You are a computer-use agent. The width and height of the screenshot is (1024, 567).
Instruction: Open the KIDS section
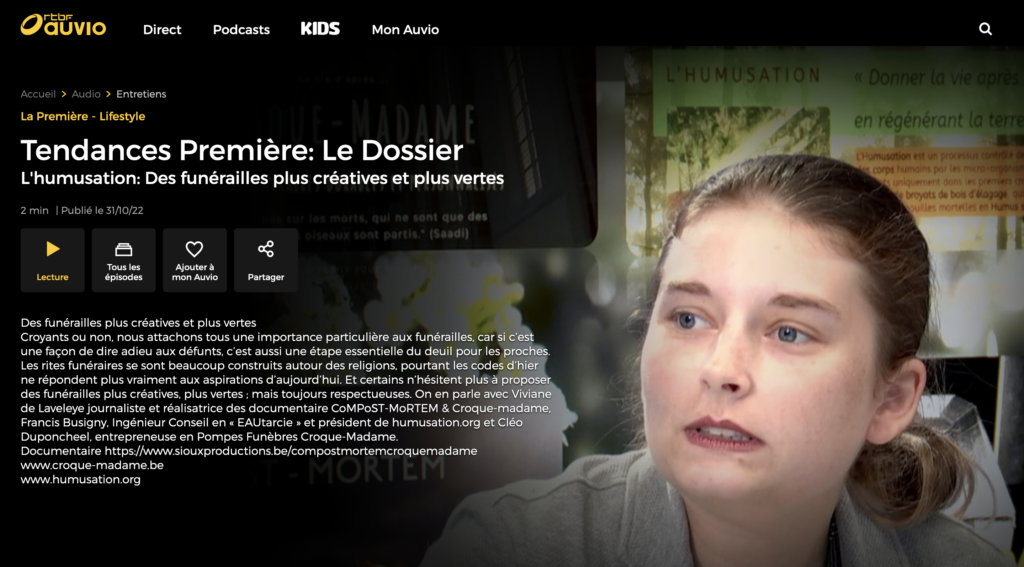pos(320,29)
